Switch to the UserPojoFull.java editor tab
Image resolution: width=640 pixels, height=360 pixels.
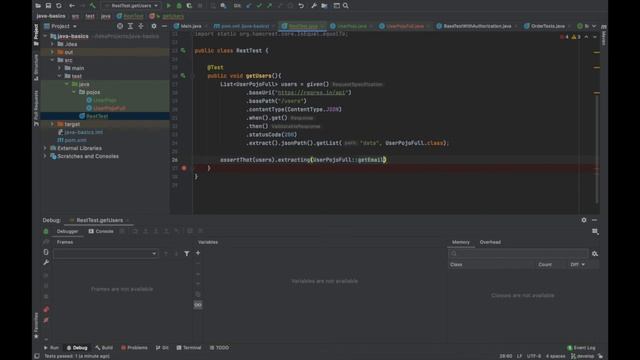click(x=404, y=26)
